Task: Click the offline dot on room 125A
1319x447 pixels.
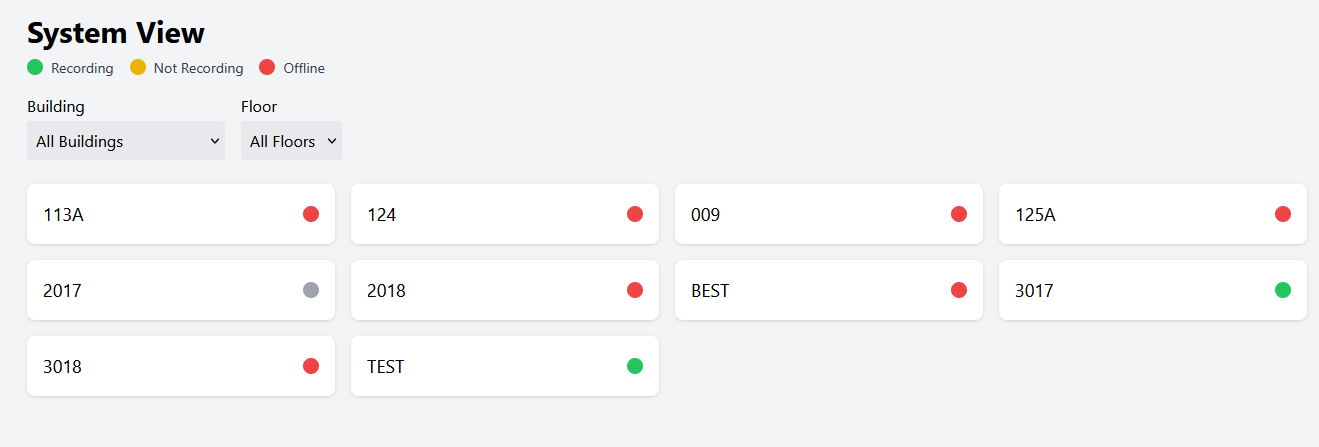Action: (x=1283, y=214)
